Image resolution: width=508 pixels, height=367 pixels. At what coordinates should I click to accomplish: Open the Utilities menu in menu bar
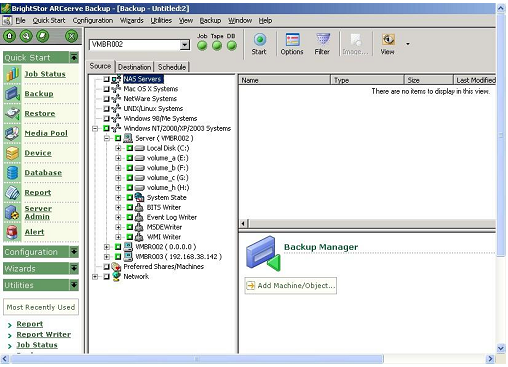(161, 21)
